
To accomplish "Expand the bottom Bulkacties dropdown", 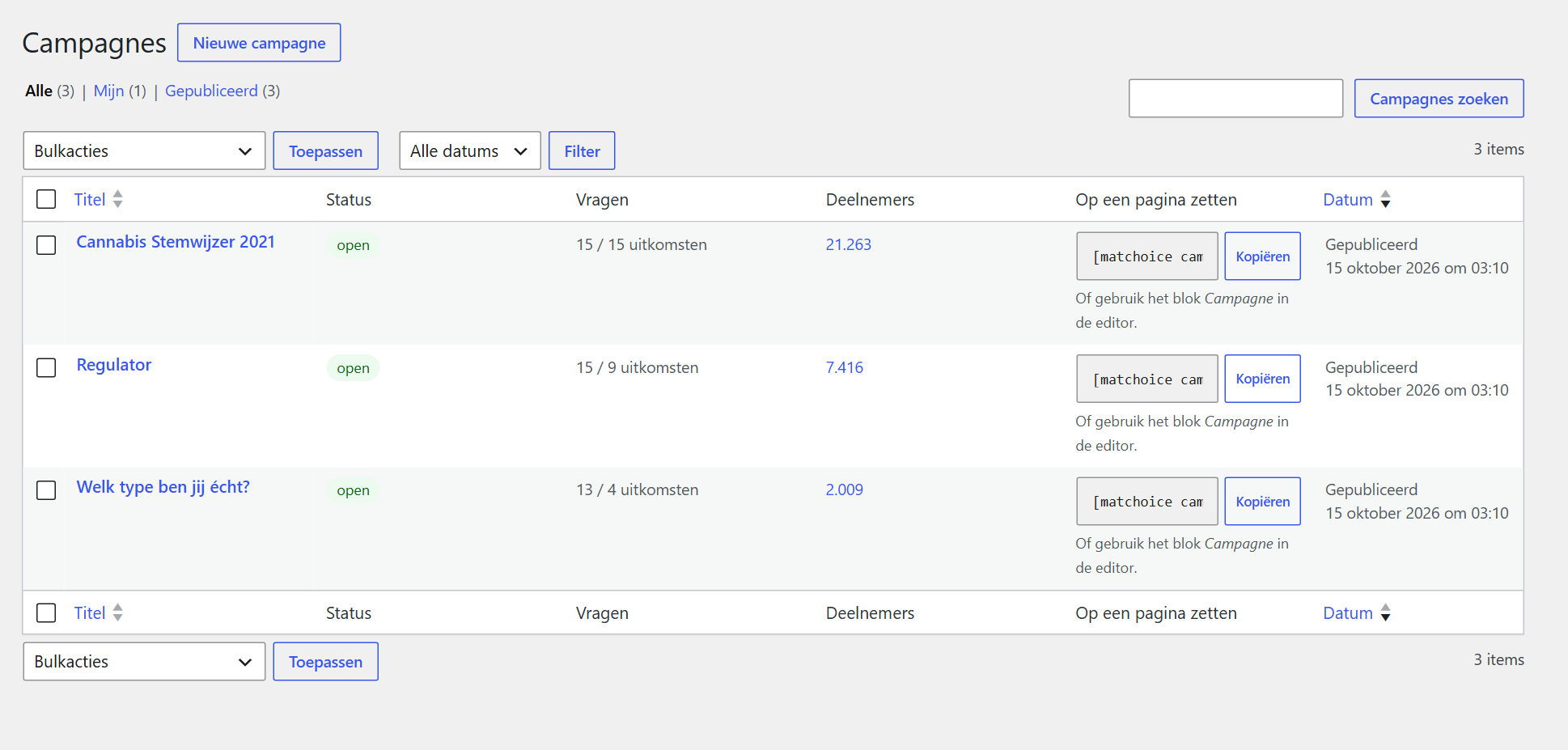I will [144, 661].
